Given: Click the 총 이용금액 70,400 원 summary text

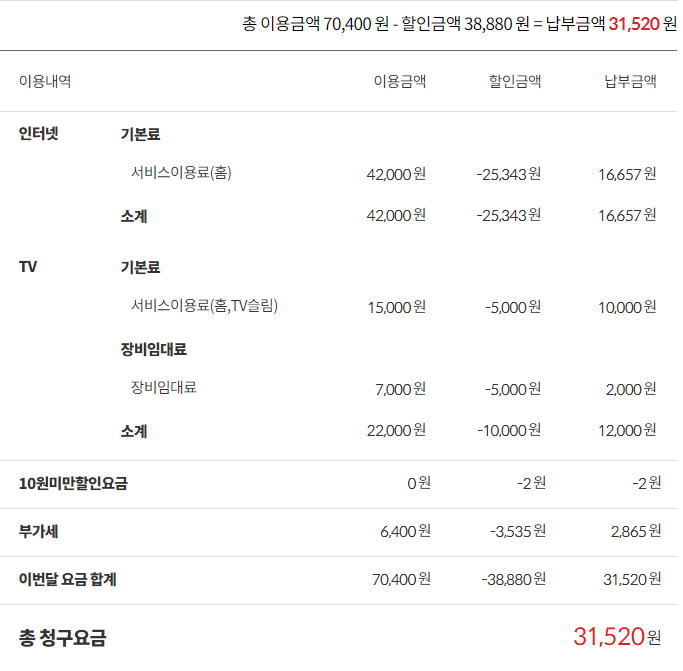Looking at the screenshot, I should click(x=315, y=23).
